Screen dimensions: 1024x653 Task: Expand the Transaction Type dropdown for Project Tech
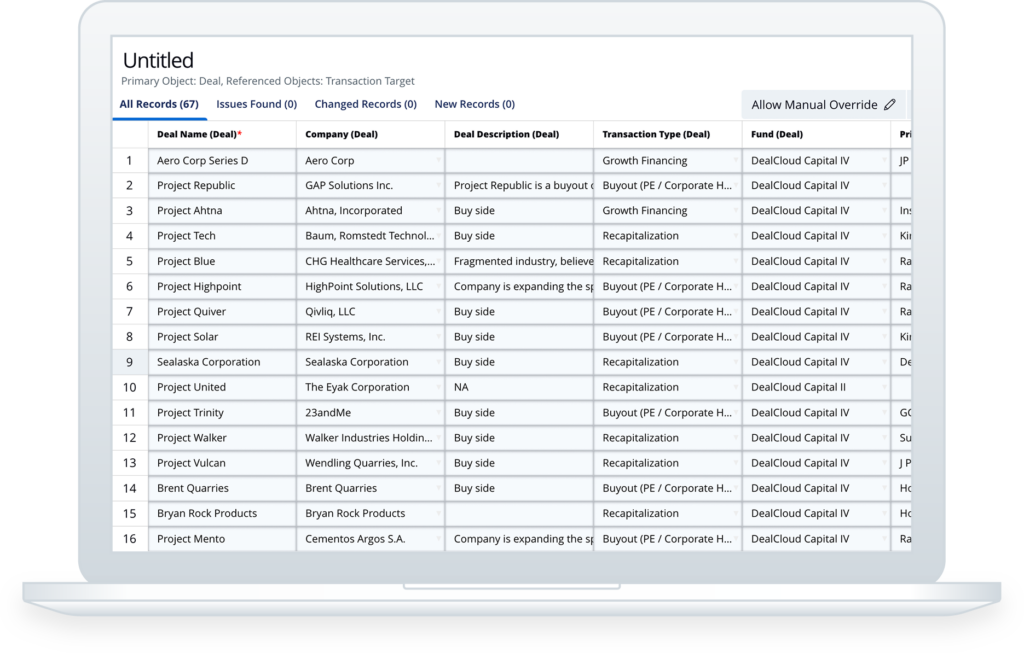pyautogui.click(x=735, y=236)
